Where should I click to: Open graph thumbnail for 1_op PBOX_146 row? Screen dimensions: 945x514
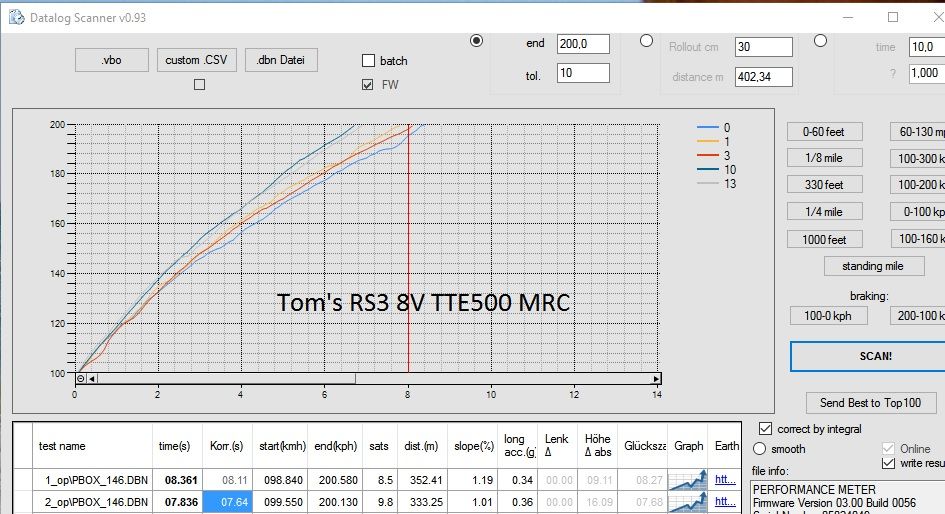coord(688,480)
